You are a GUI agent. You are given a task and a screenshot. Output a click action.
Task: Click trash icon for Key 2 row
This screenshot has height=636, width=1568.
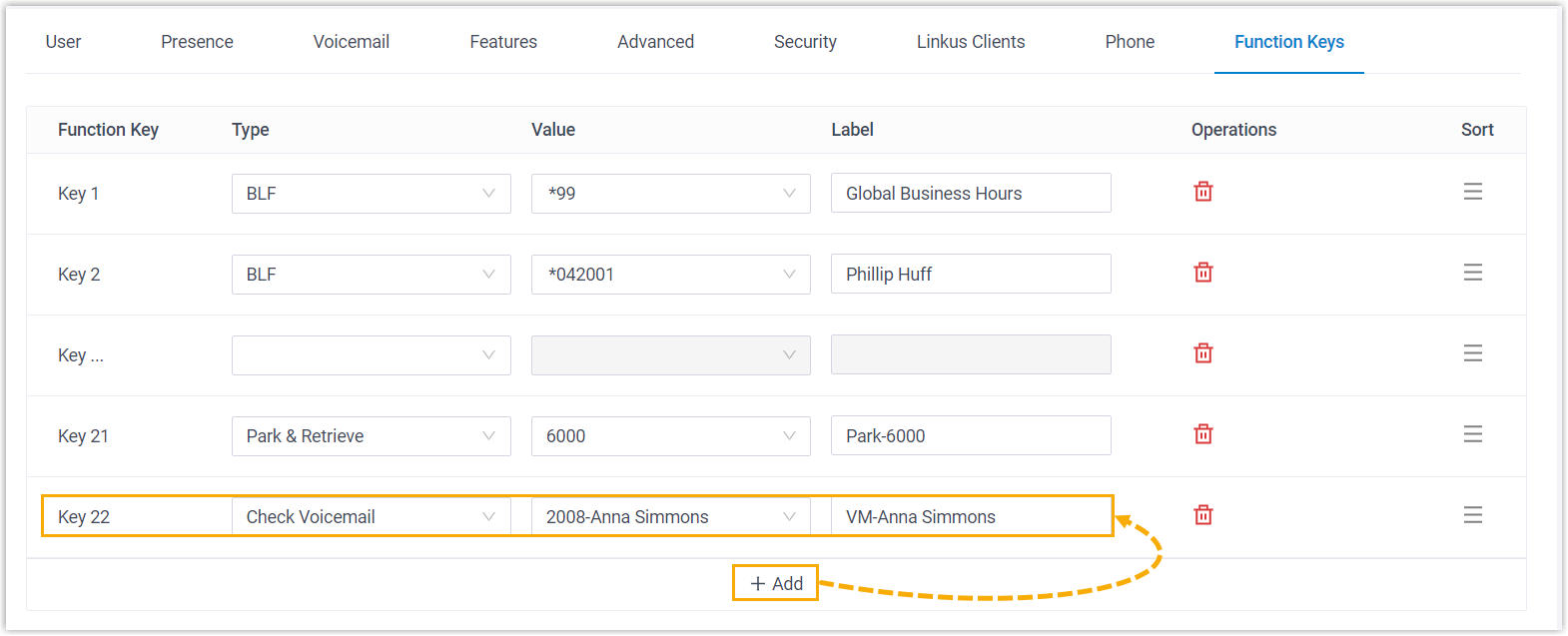(x=1202, y=273)
